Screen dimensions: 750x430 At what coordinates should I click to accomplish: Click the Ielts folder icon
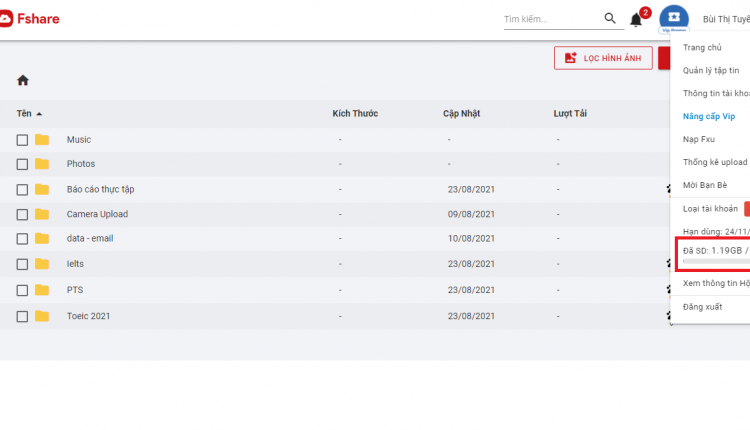click(42, 264)
